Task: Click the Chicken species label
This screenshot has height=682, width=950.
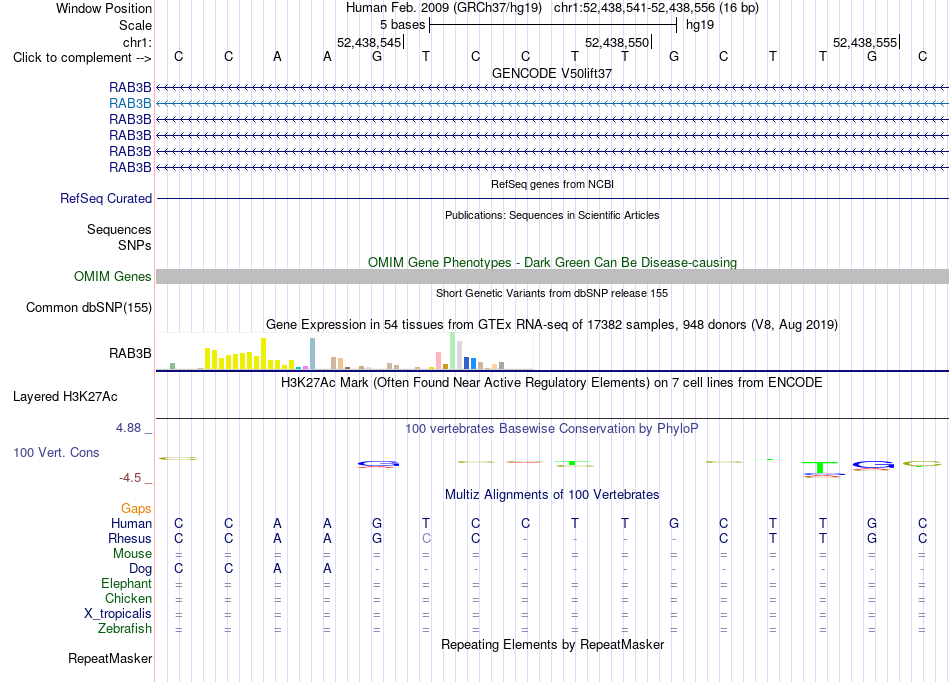Action: pyautogui.click(x=128, y=599)
